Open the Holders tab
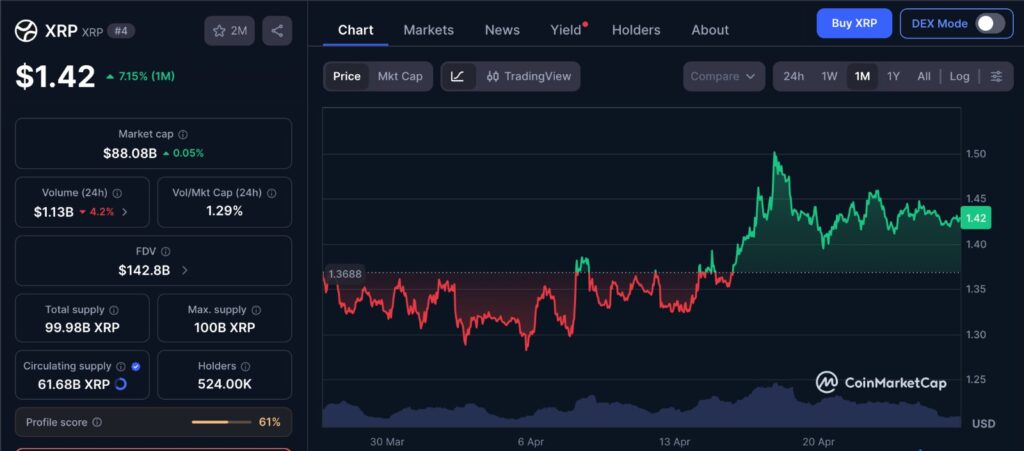1024x451 pixels. [635, 30]
